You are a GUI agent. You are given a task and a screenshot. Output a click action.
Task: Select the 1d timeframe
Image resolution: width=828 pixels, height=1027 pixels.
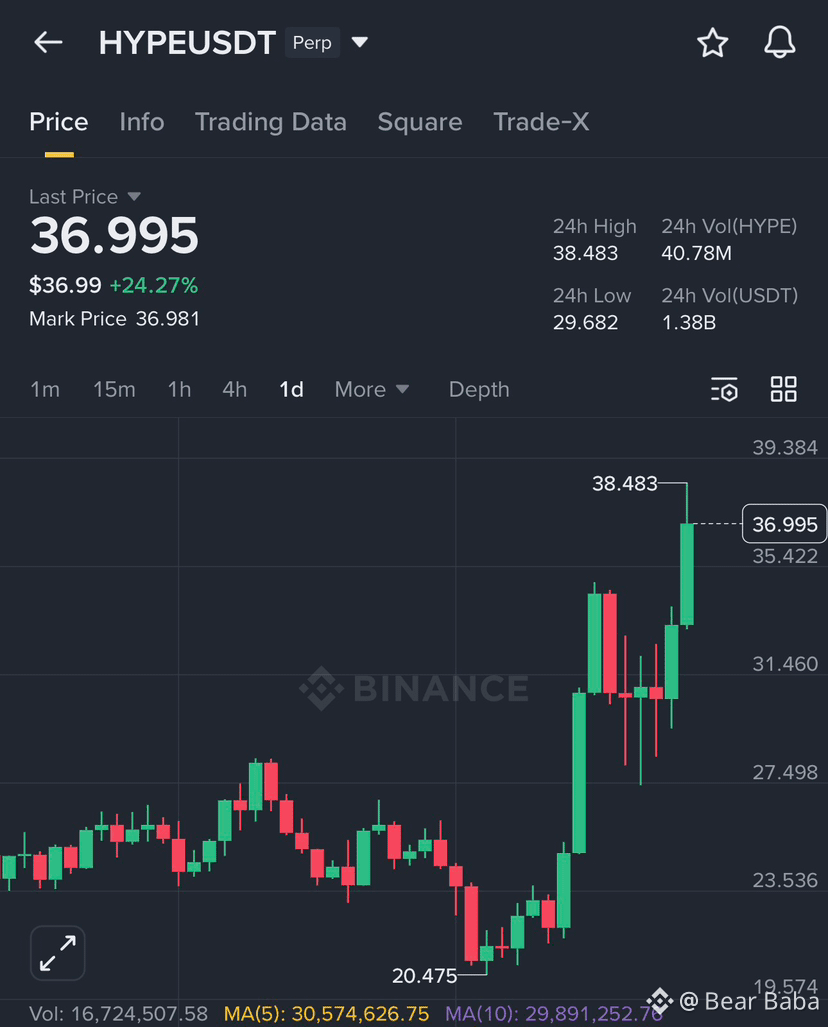(292, 390)
